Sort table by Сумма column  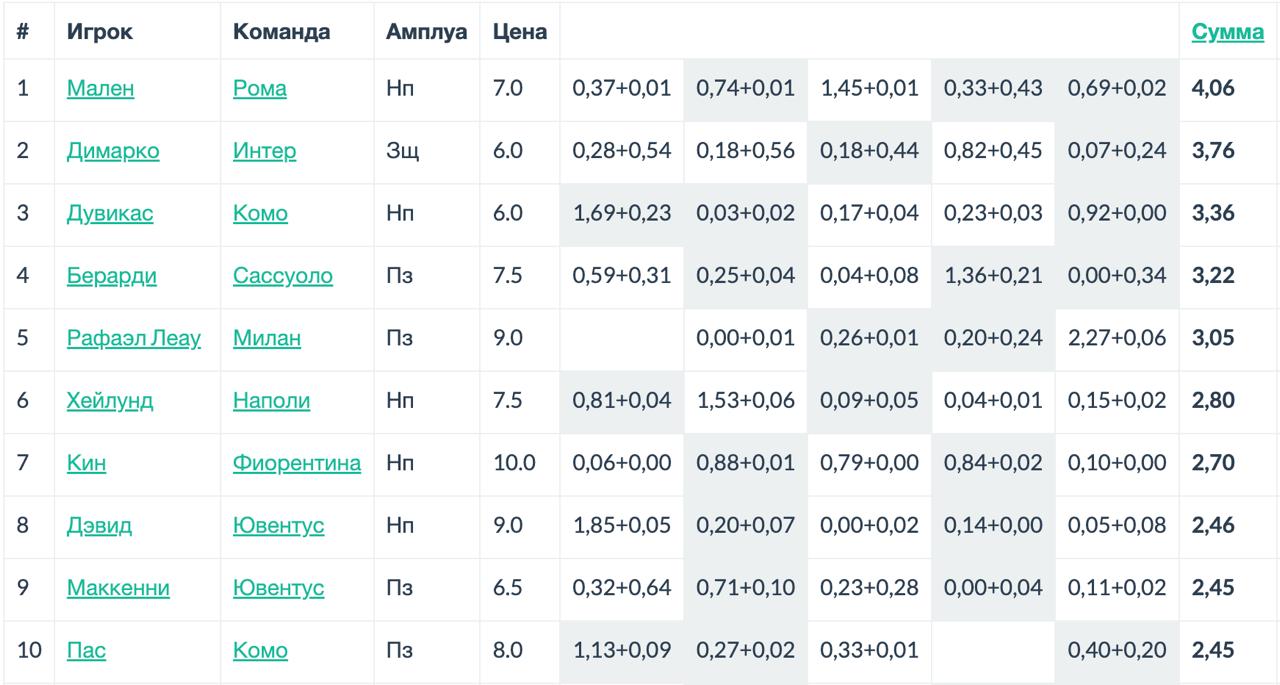click(x=1227, y=32)
